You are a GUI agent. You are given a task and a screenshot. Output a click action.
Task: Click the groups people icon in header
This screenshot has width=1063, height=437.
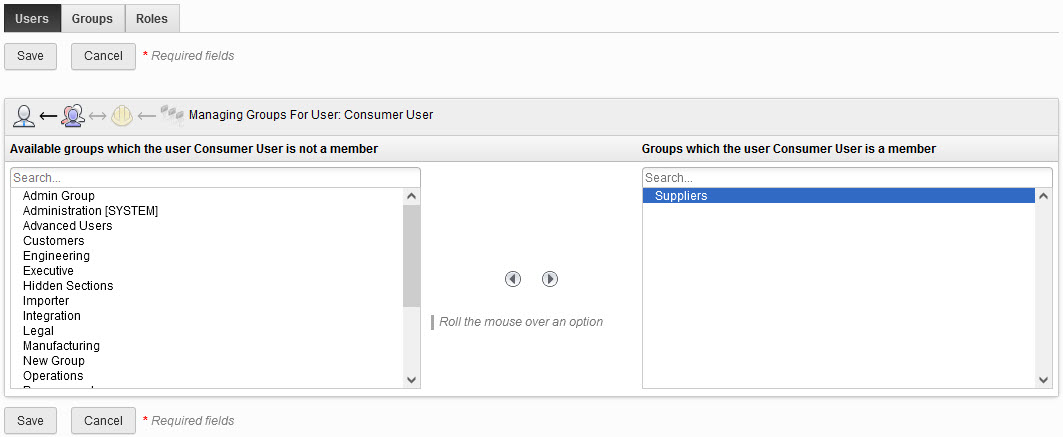(x=73, y=115)
